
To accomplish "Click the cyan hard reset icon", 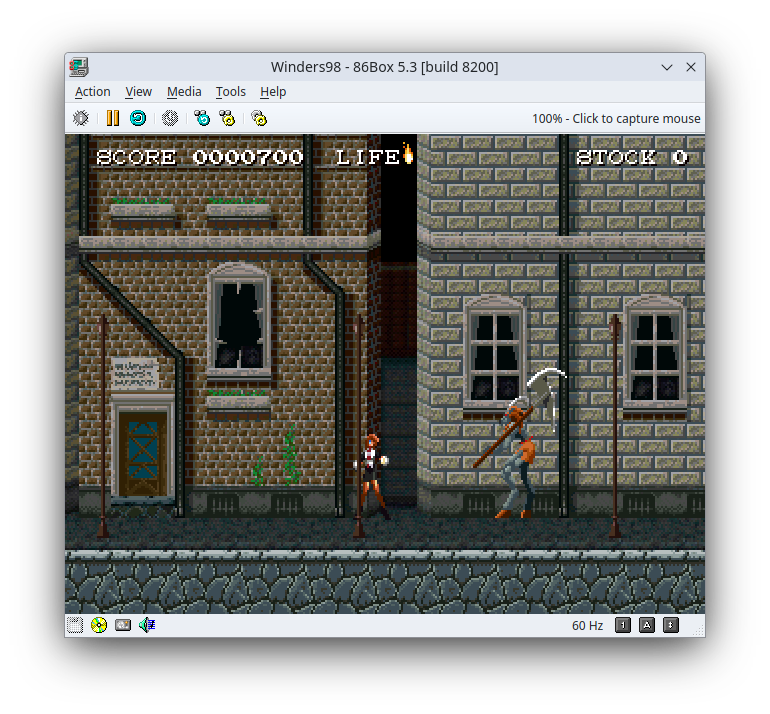I will click(138, 118).
